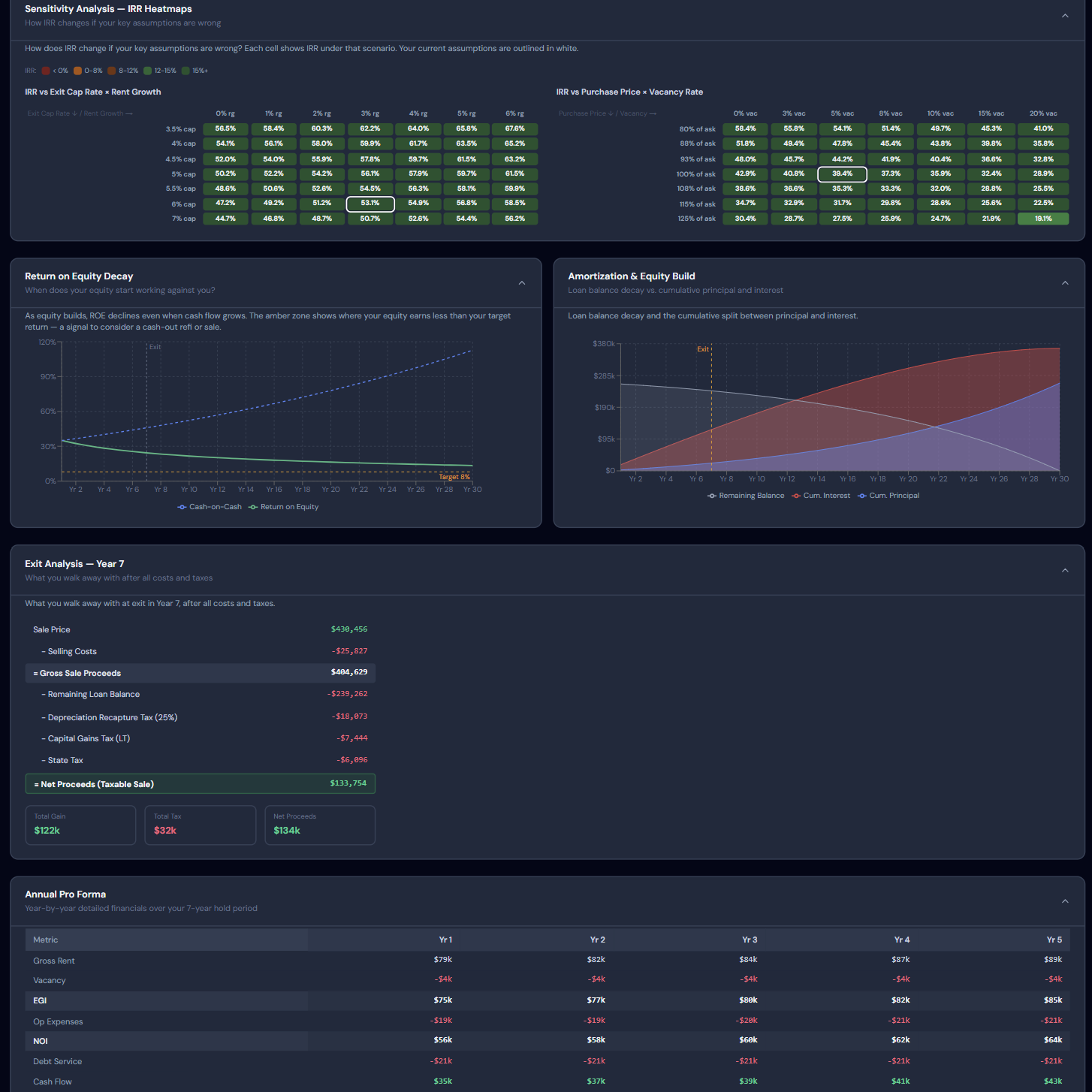Collapse the Exit Analysis Year 7 section
Screen dimensions: 1092x1092
pyautogui.click(x=1064, y=571)
